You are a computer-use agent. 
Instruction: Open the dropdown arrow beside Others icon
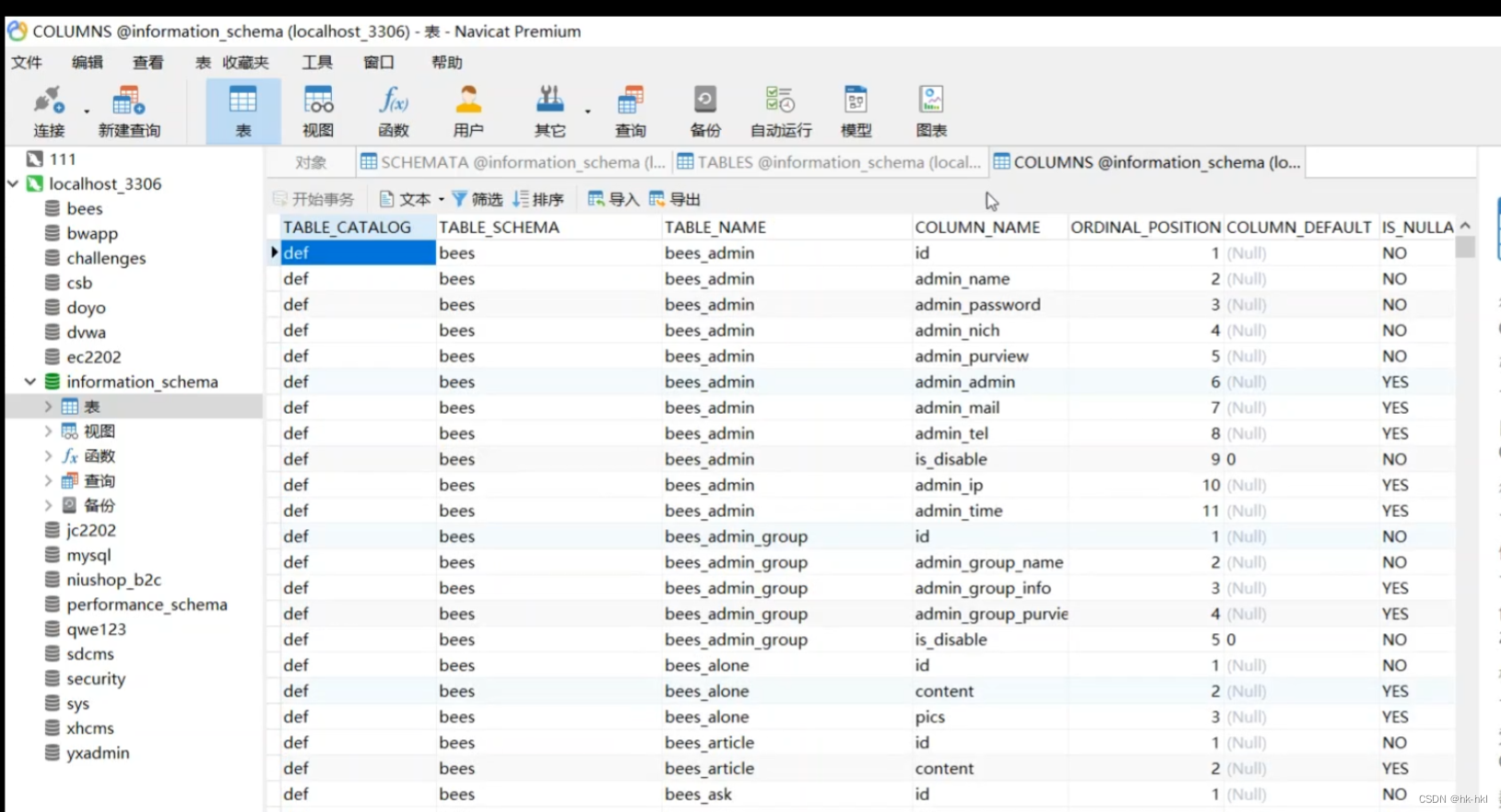pos(587,112)
